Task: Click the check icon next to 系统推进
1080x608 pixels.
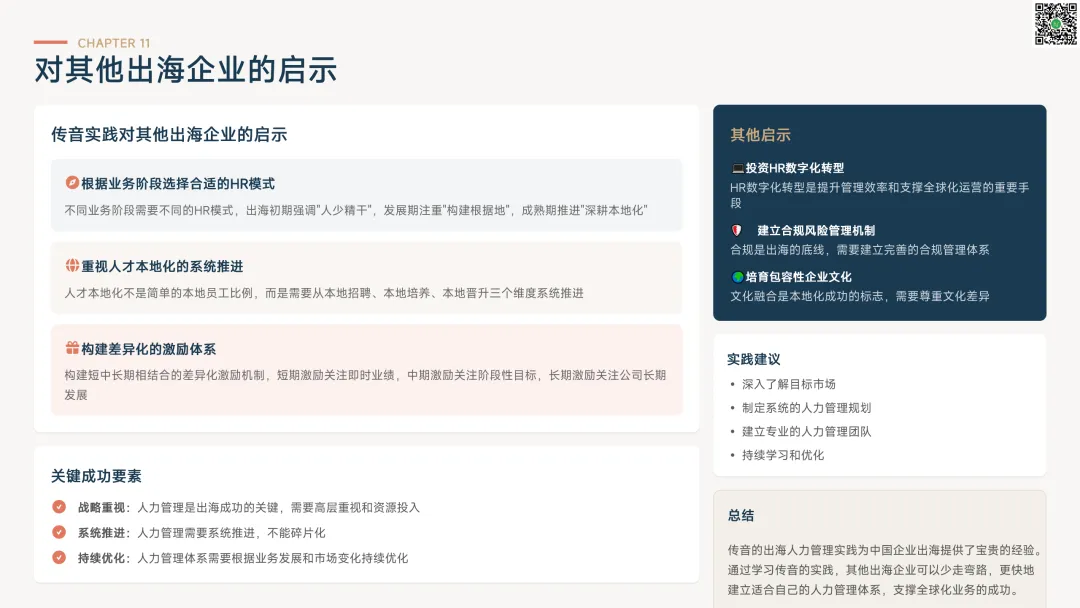Action: pos(59,532)
